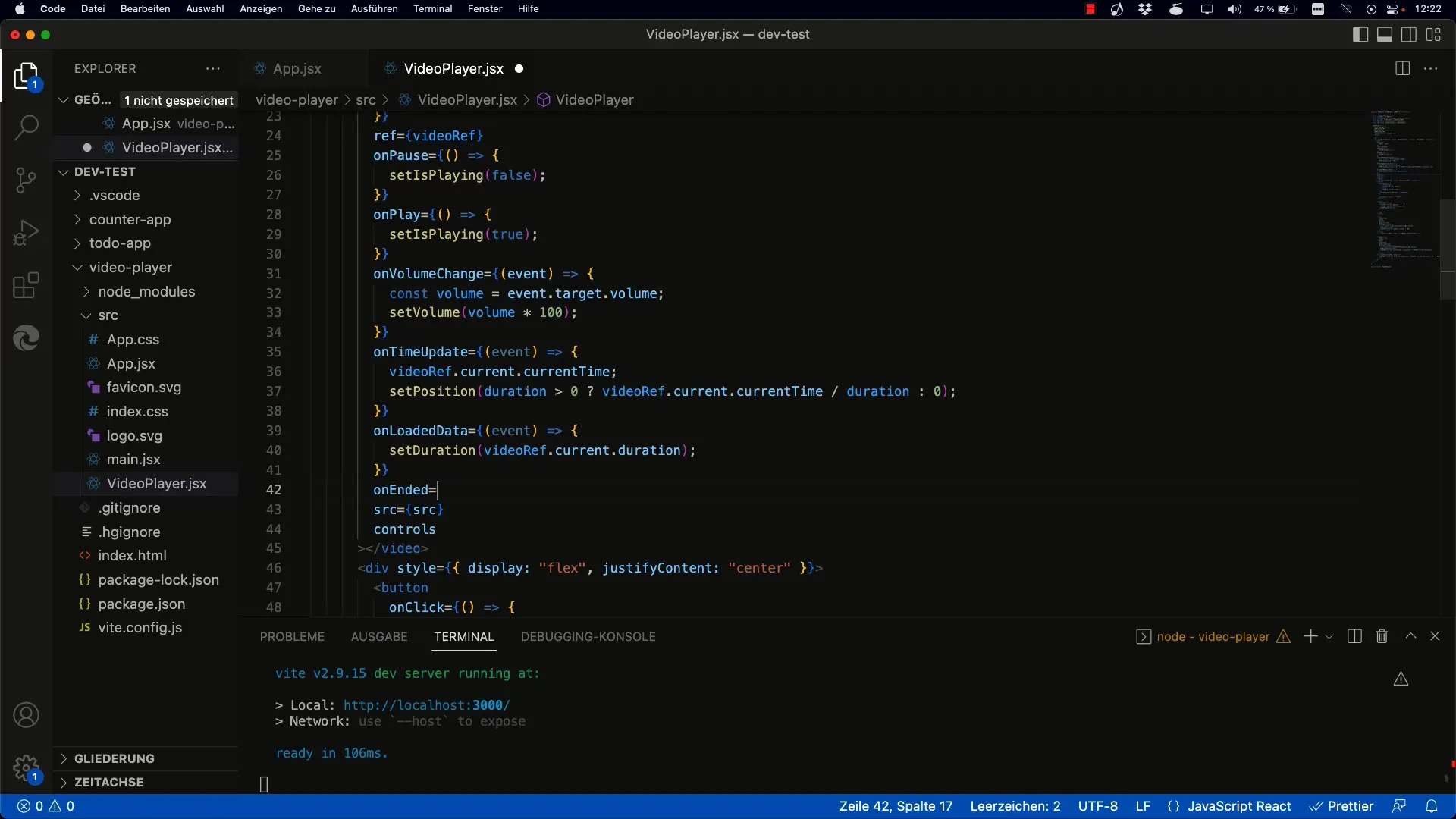Open Source Control view icon

(x=26, y=180)
